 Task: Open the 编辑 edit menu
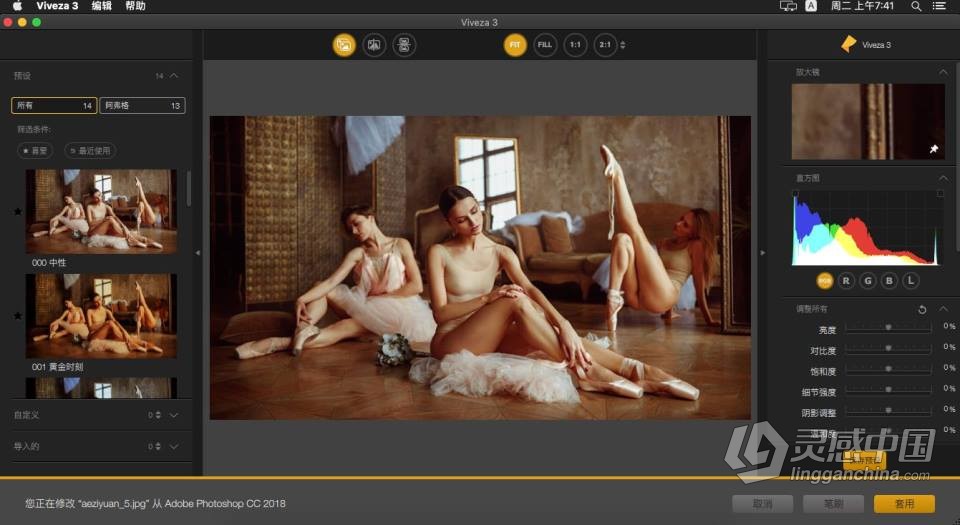(x=102, y=6)
